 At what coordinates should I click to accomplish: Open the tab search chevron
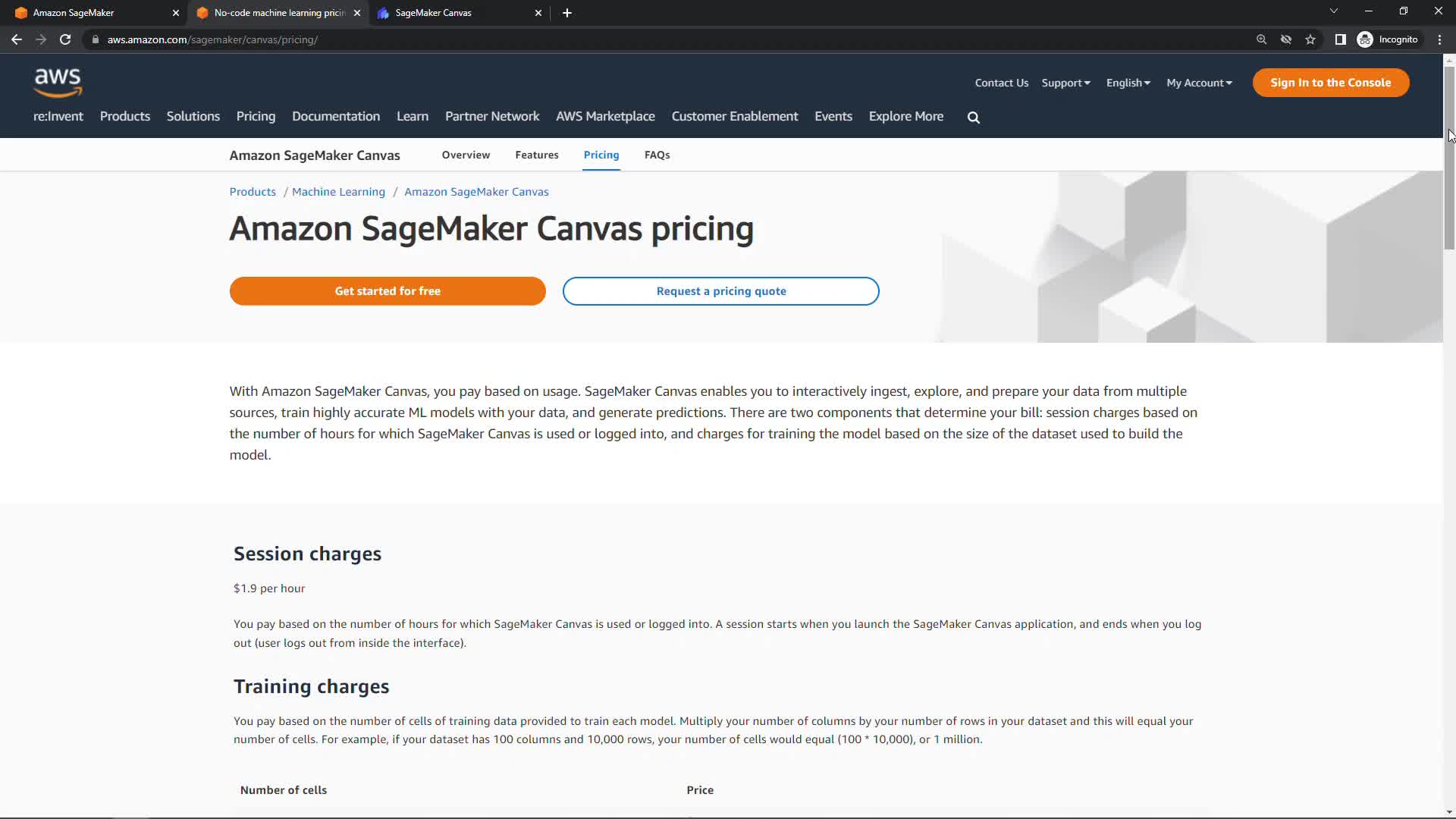[x=1333, y=11]
